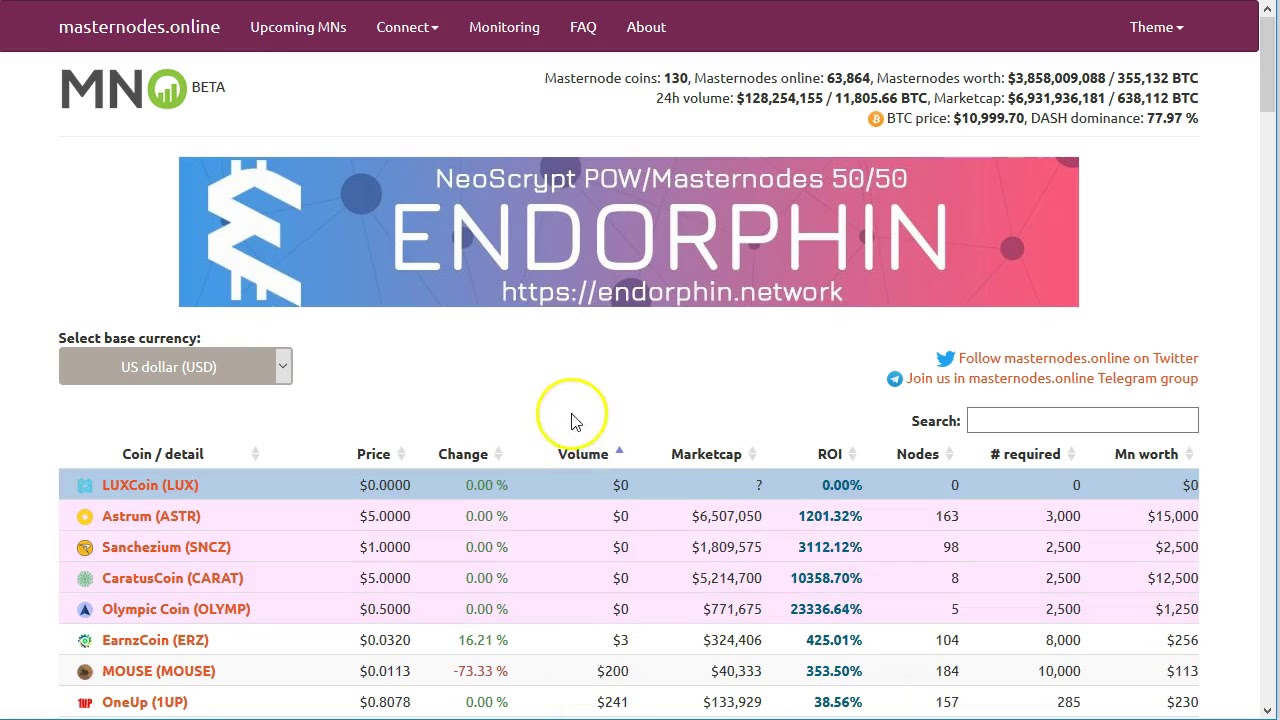The image size is (1280, 720).
Task: Open the About page
Action: (x=646, y=27)
